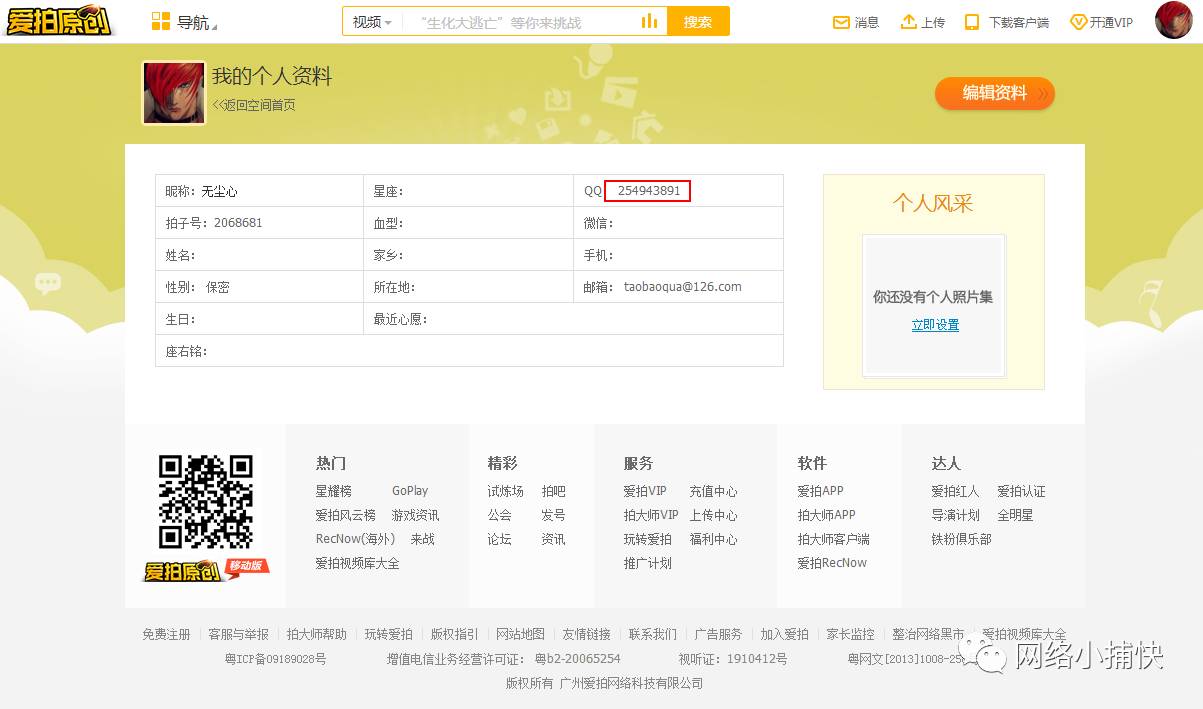Screen dimensions: 1203x709
Task: Click the 搜索 search button
Action: point(698,21)
